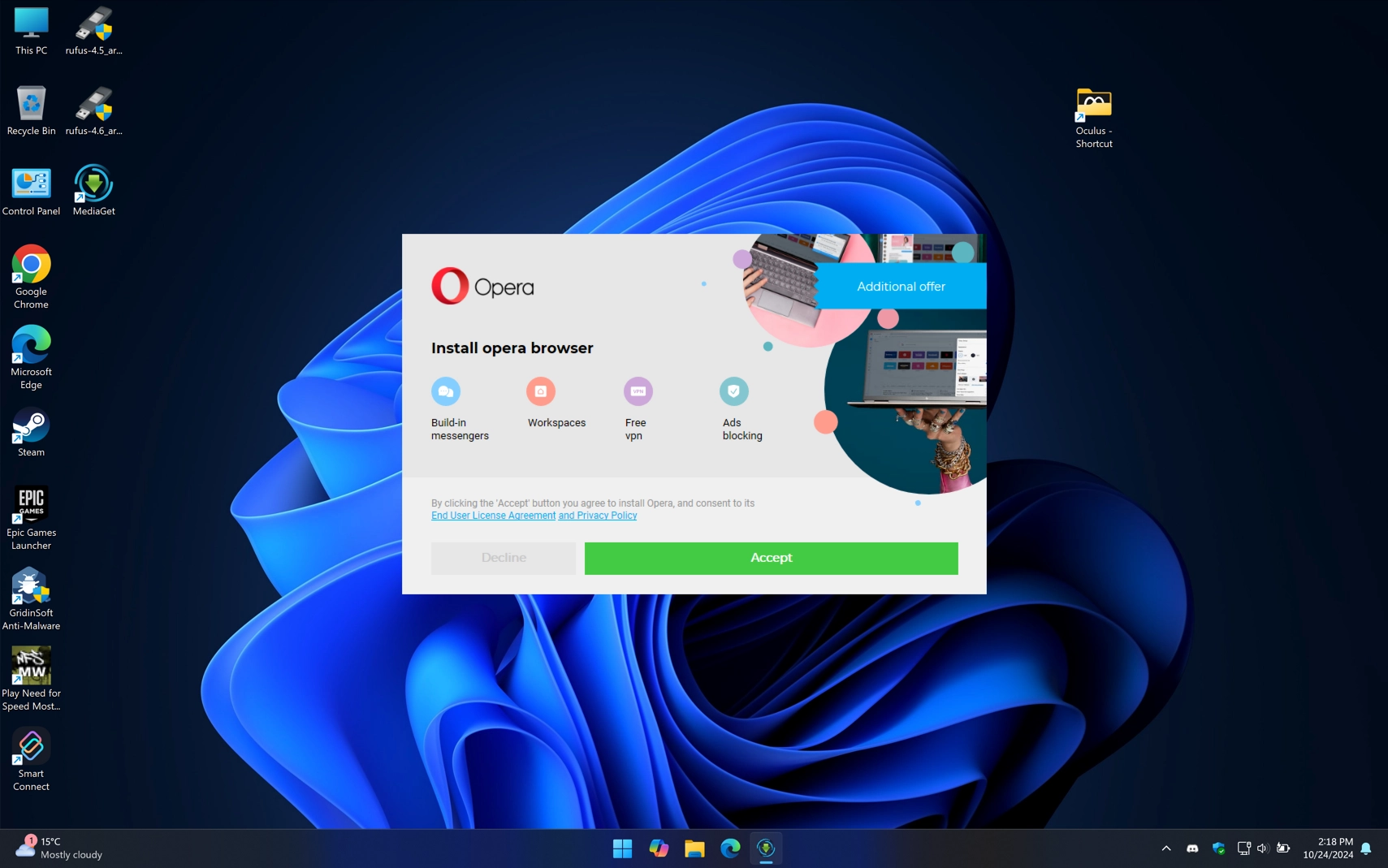Click the Free VPN feature icon
This screenshot has height=868, width=1388.
[638, 391]
